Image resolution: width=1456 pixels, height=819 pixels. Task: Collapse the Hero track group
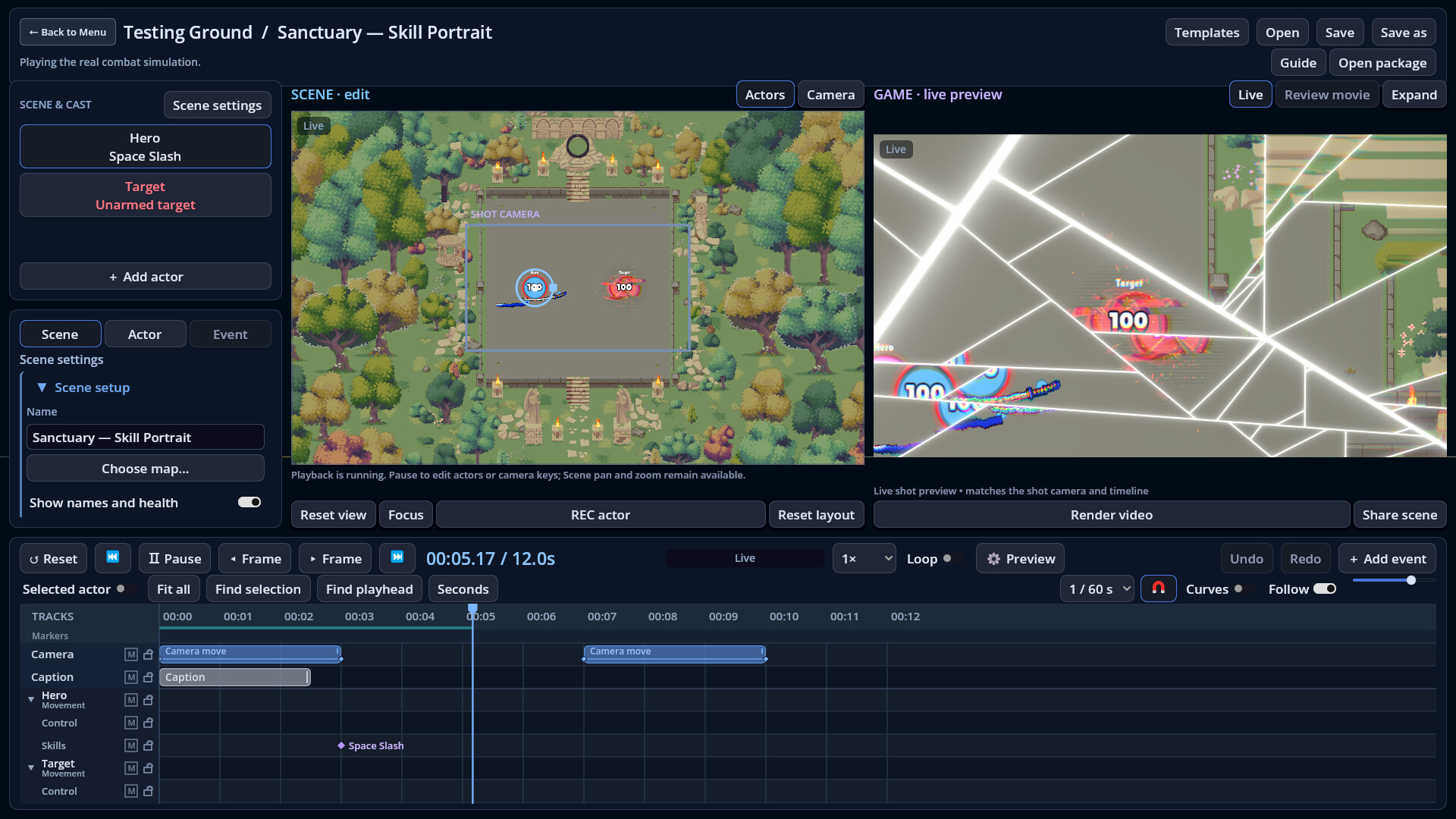(x=31, y=699)
